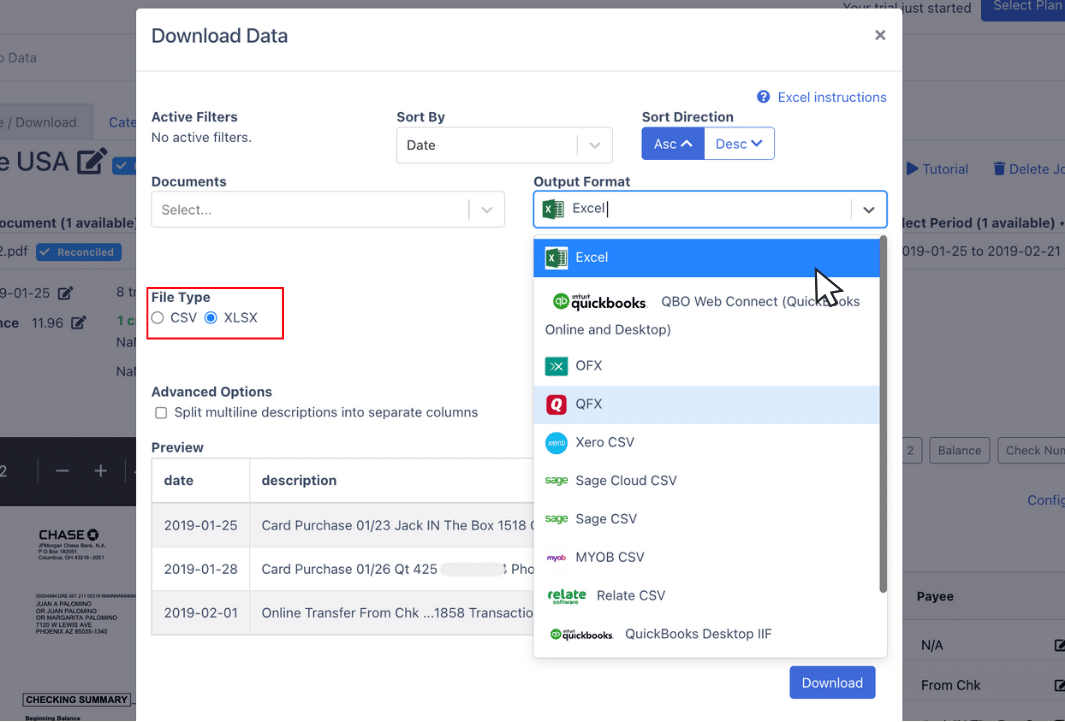Click the Relate software logo icon
The height and width of the screenshot is (722, 1065).
(x=566, y=596)
